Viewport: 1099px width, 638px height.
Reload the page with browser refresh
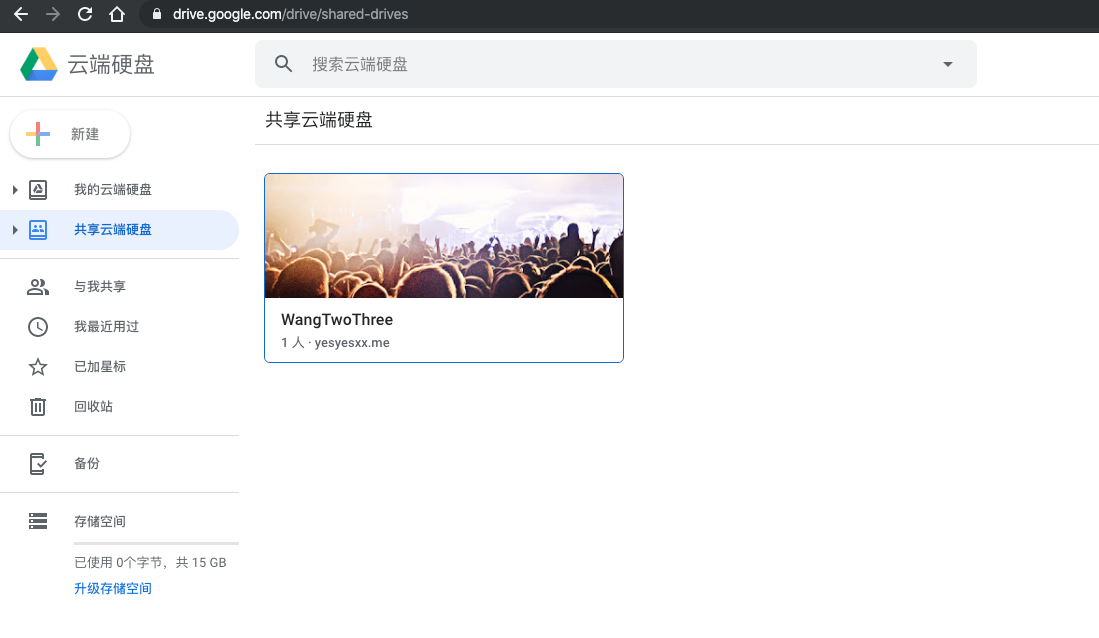[84, 14]
